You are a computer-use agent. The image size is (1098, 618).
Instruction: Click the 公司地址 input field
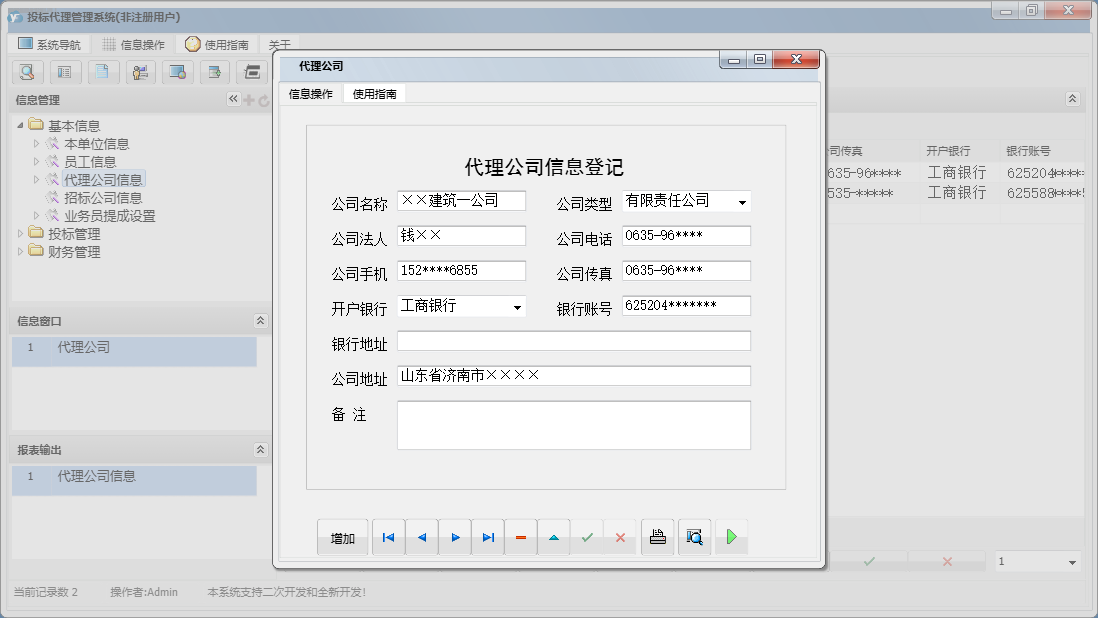[x=574, y=376]
